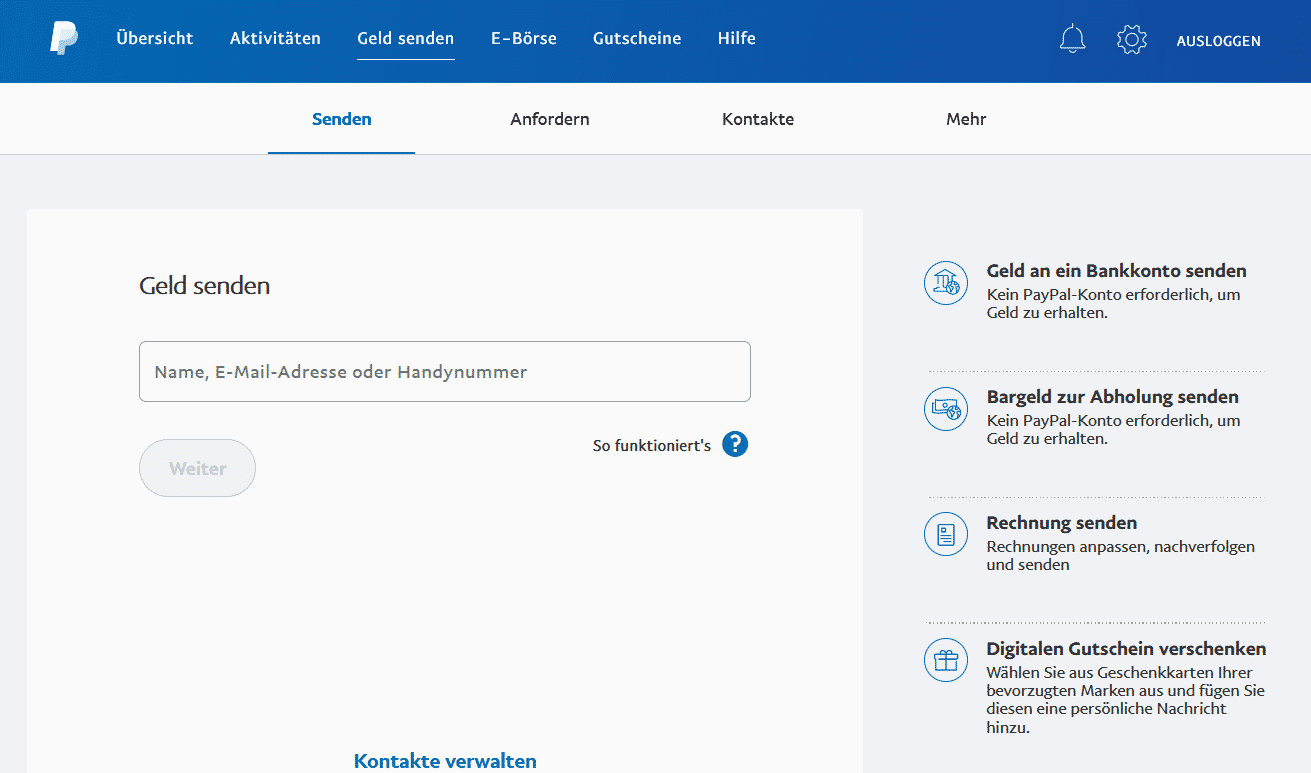Switch to the Kontakte tab
The height and width of the screenshot is (773, 1311).
tap(758, 119)
